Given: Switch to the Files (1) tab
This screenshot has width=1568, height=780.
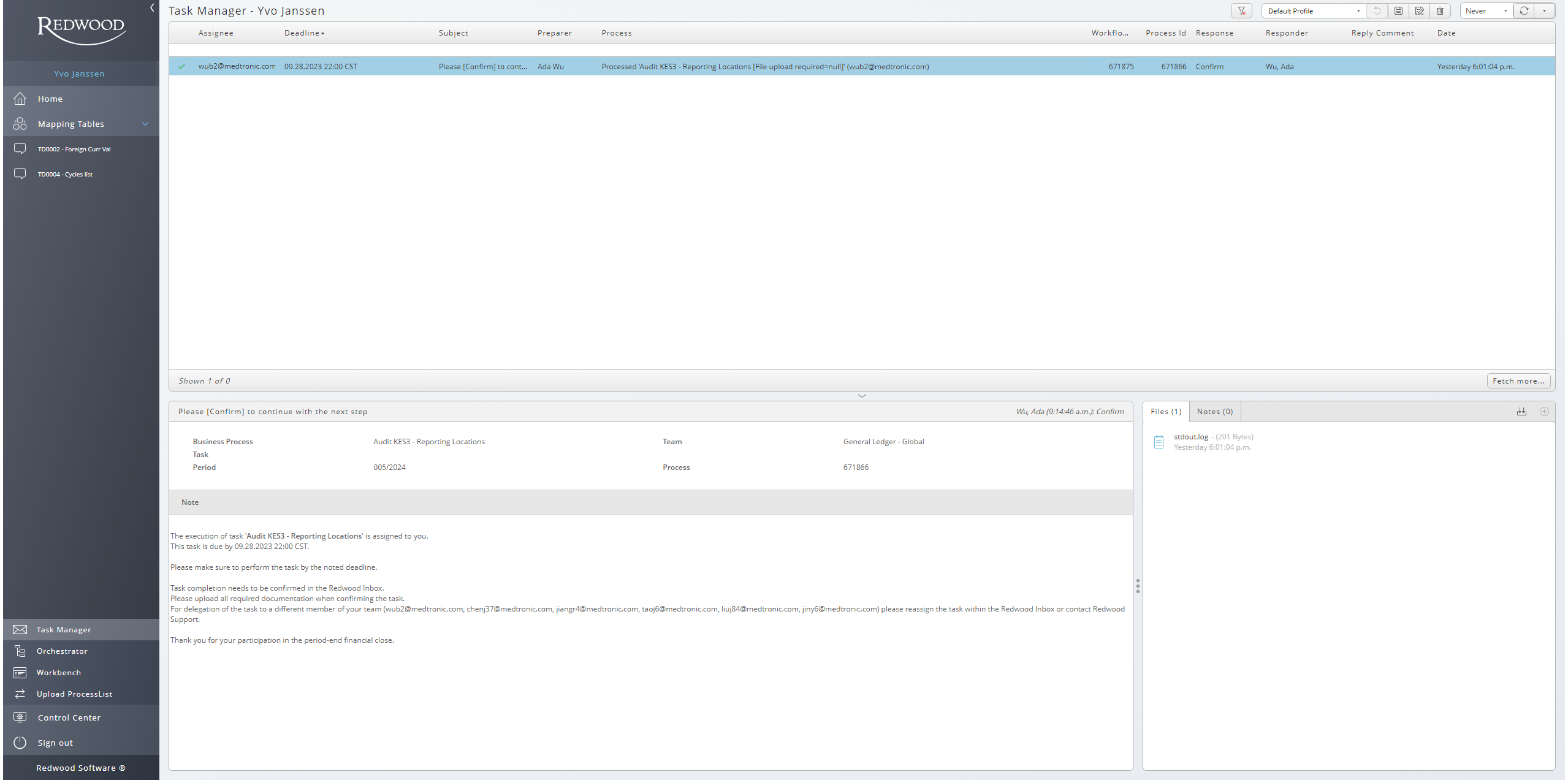Looking at the screenshot, I should click(x=1166, y=412).
